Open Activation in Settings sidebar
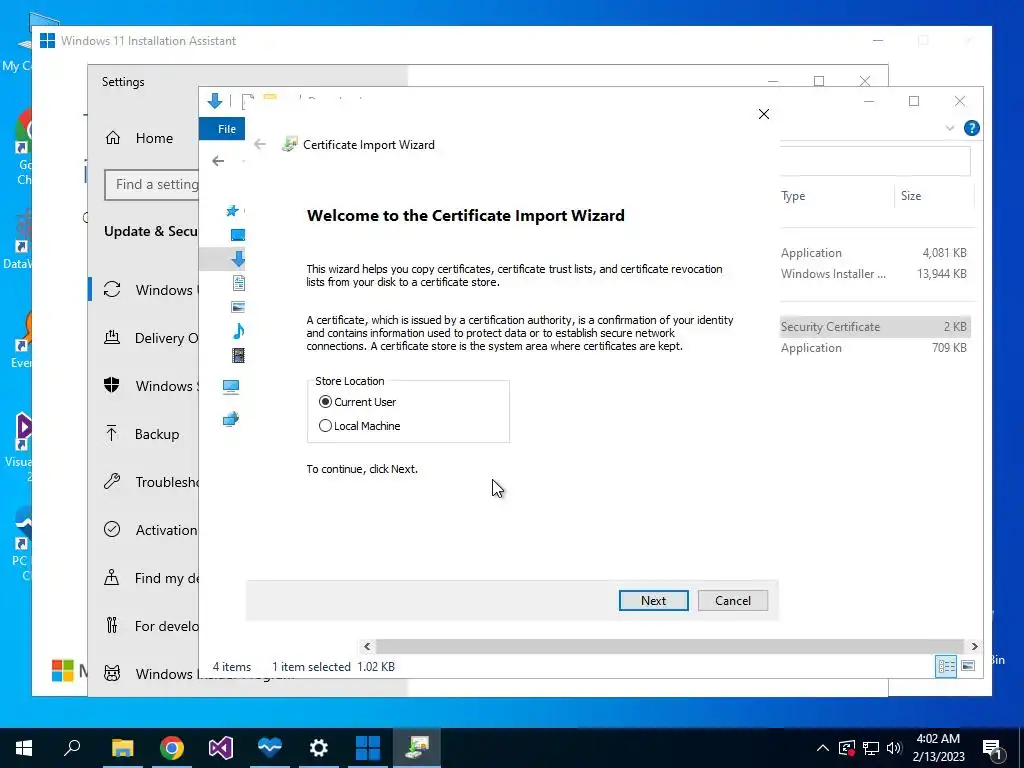This screenshot has height=768, width=1024. click(150, 530)
